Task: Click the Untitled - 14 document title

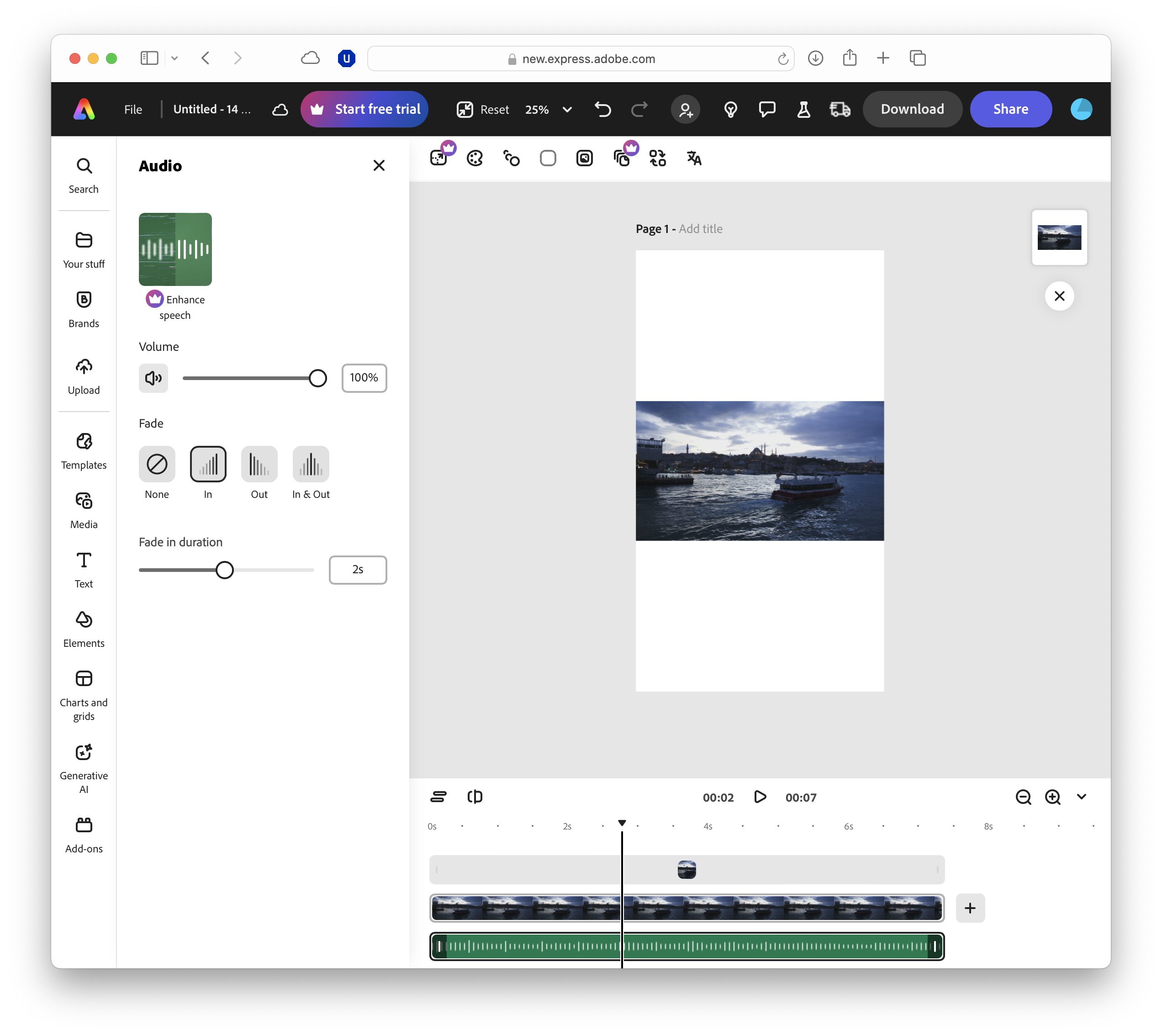Action: pyautogui.click(x=211, y=109)
